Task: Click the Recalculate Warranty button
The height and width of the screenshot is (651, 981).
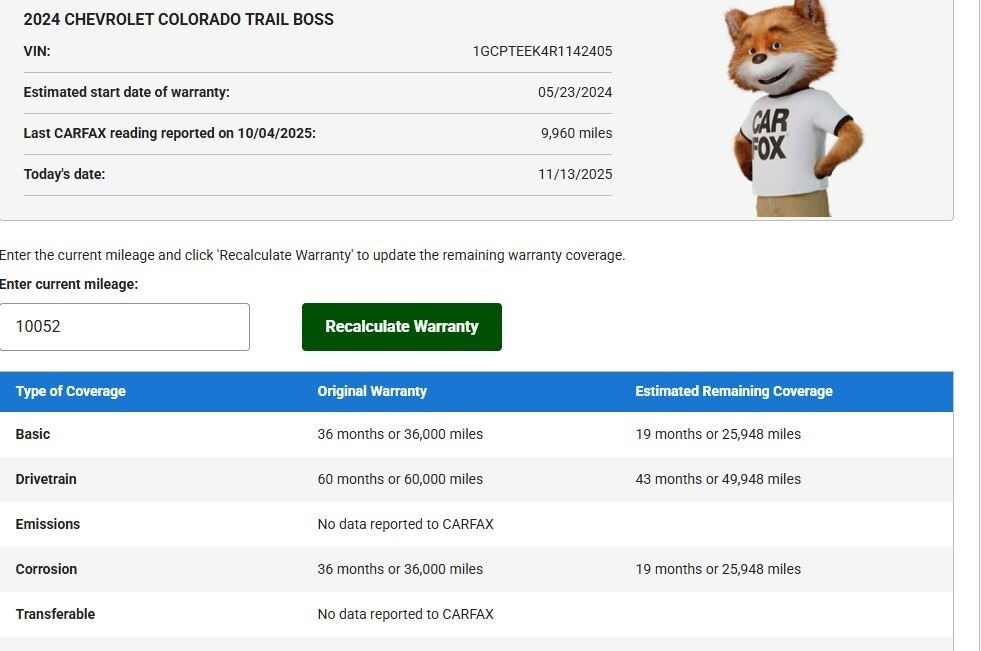Action: pos(401,327)
